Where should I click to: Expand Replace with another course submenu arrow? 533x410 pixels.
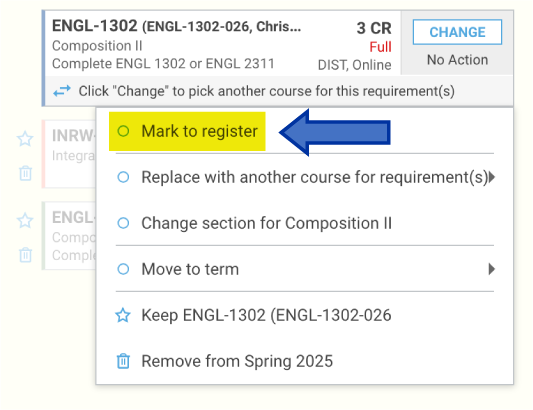click(x=492, y=177)
